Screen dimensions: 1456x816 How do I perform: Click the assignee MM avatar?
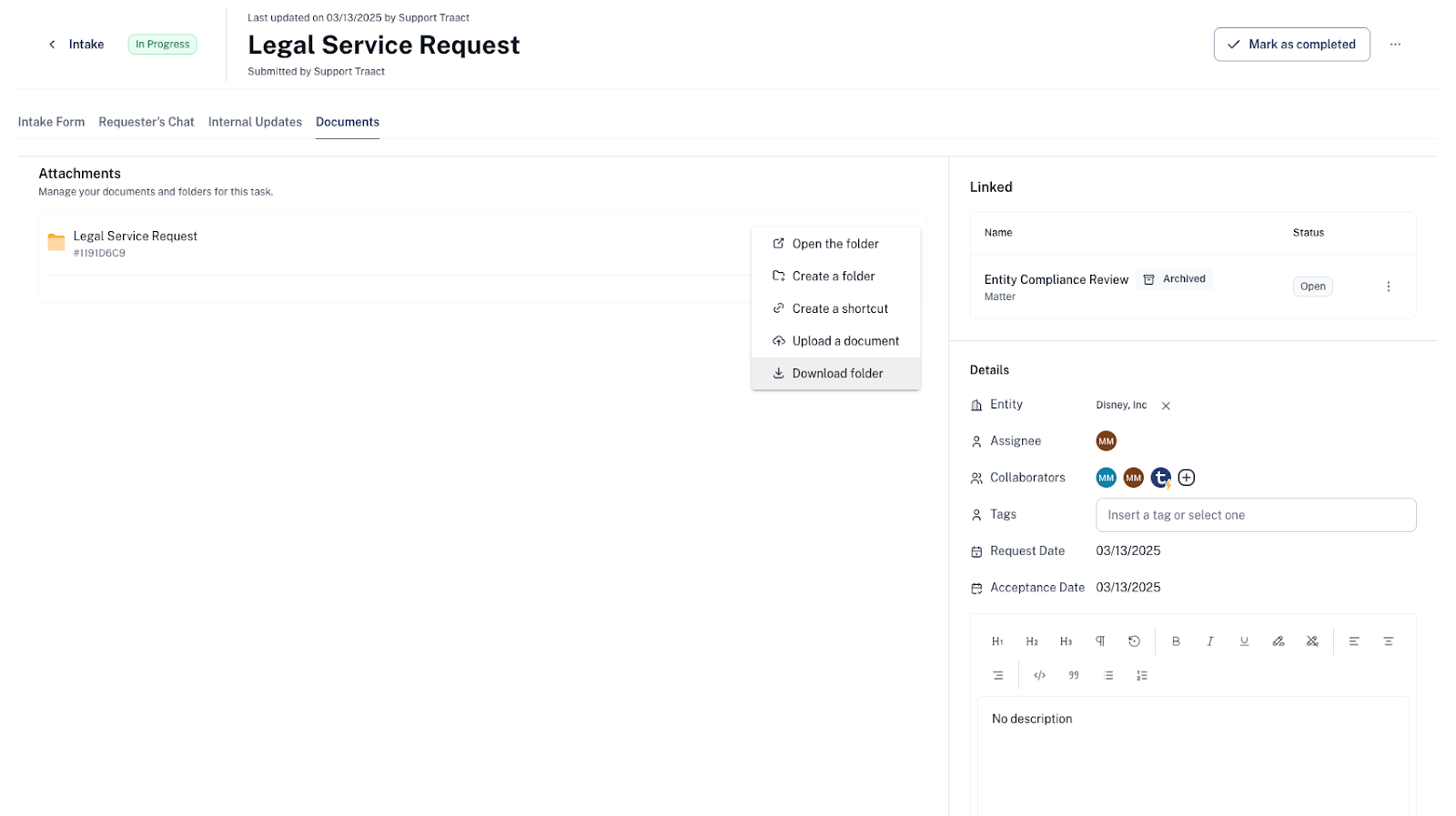coord(1106,441)
